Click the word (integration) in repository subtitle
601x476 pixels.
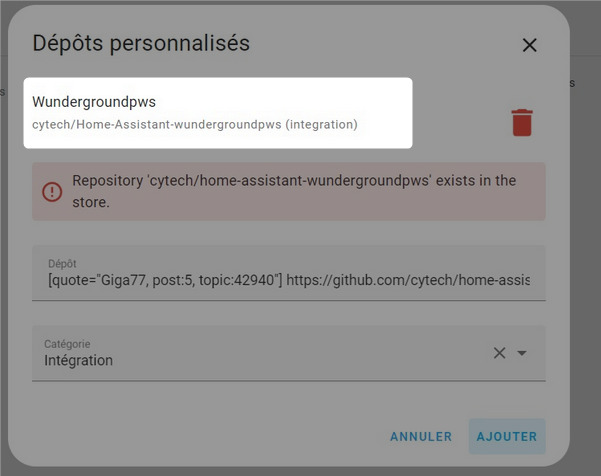coord(321,125)
